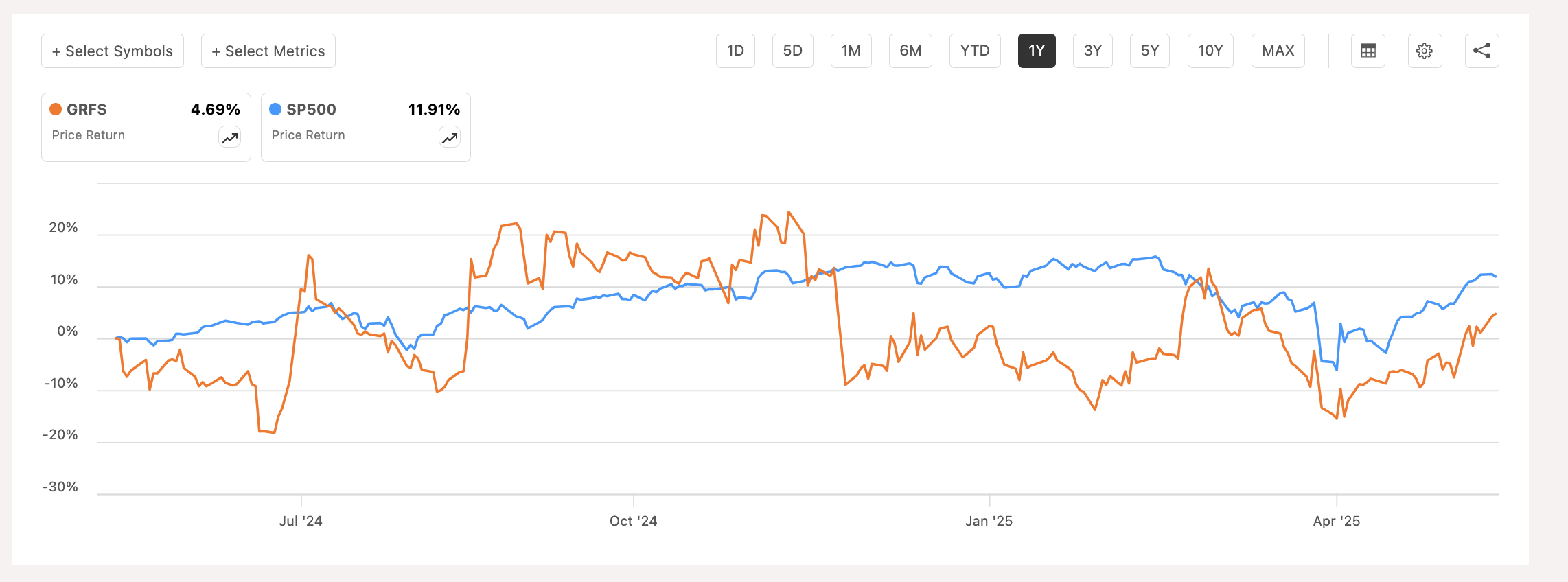The width and height of the screenshot is (1568, 582).
Task: Click the share chart icon
Action: pyautogui.click(x=1481, y=50)
